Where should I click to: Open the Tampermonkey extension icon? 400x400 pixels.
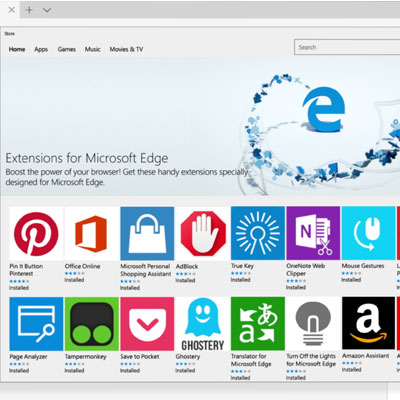[92, 324]
